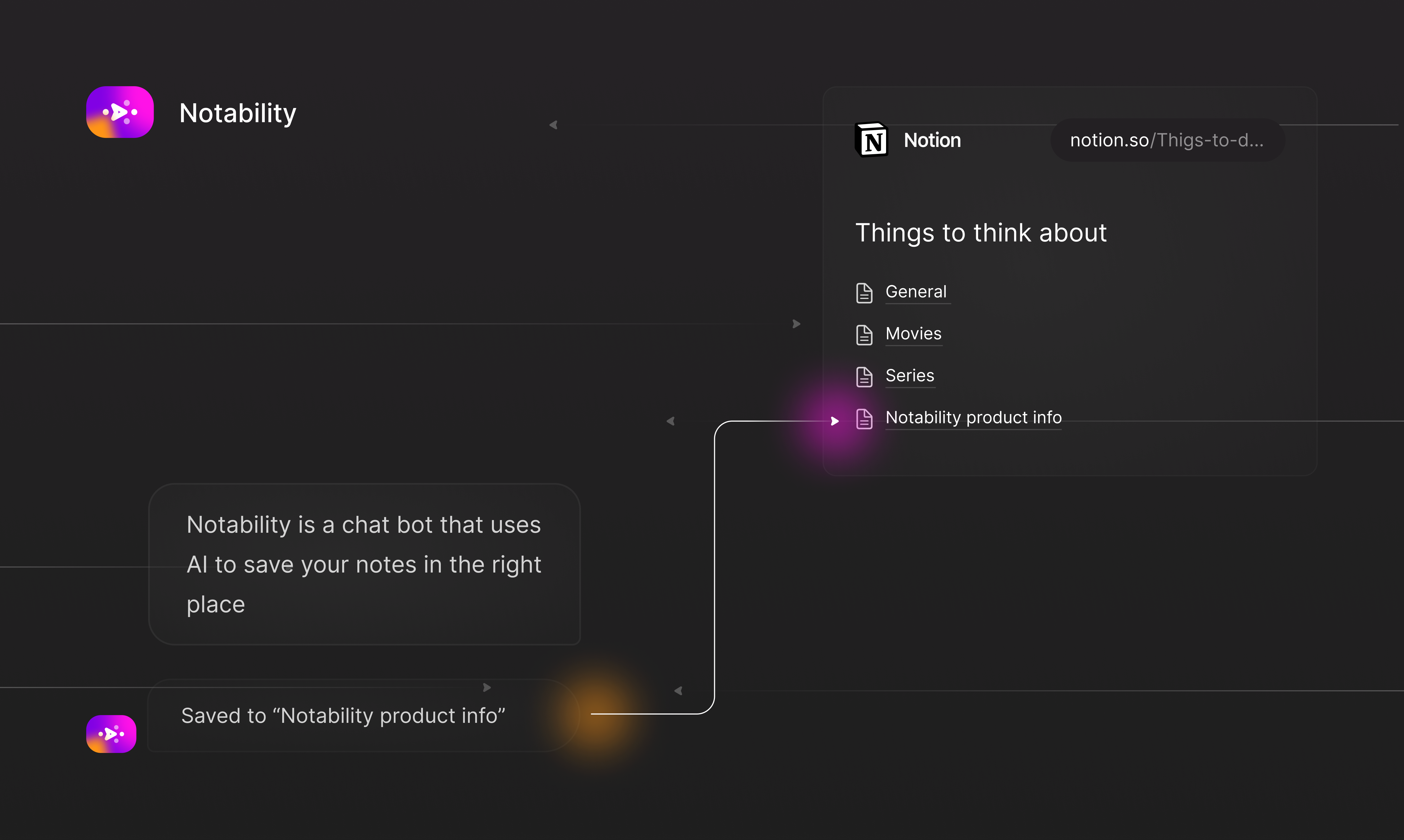Click the large Notability app logo
This screenshot has height=840, width=1404.
[120, 112]
